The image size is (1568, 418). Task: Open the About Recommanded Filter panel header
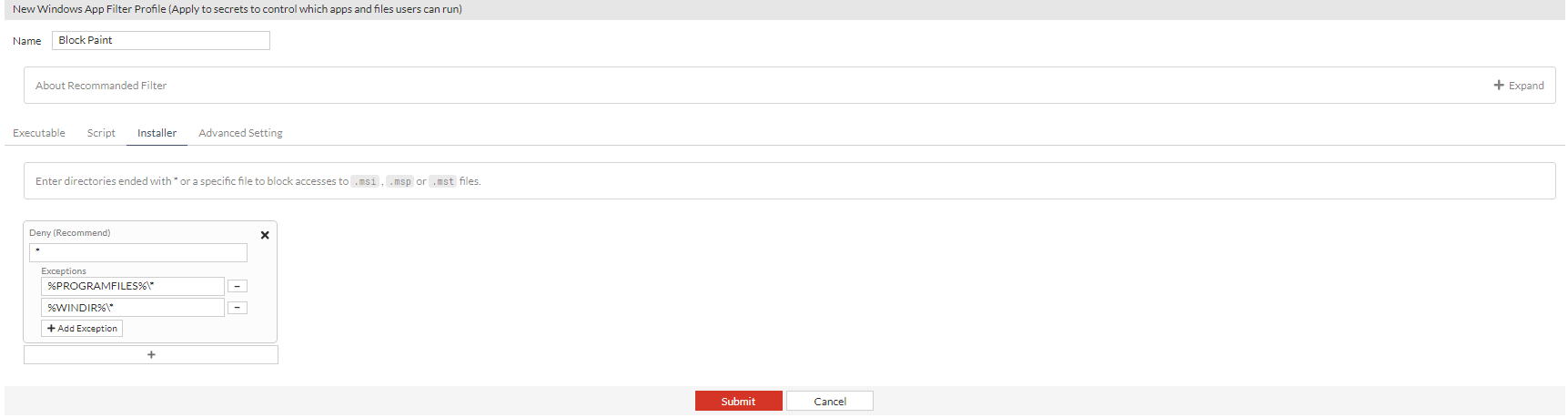pyautogui.click(x=101, y=86)
